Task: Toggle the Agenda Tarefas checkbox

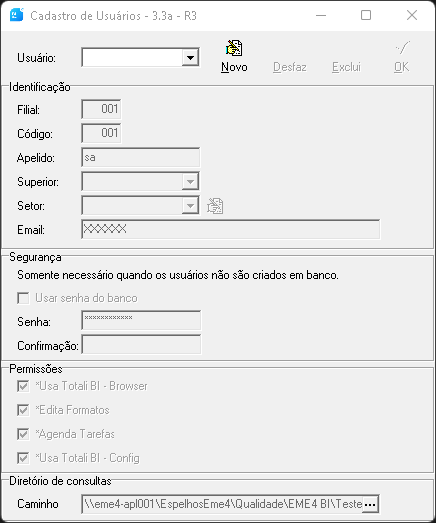Action: [x=23, y=434]
